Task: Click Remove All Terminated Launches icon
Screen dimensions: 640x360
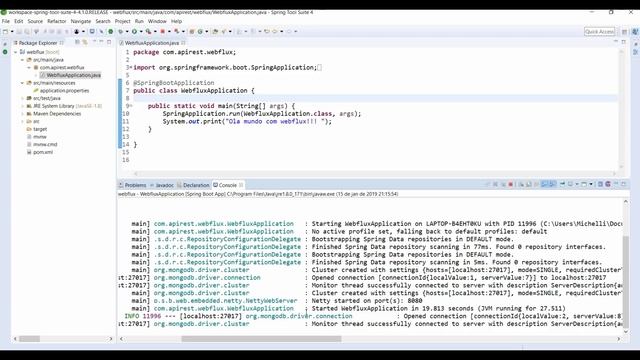Action: [x=503, y=184]
